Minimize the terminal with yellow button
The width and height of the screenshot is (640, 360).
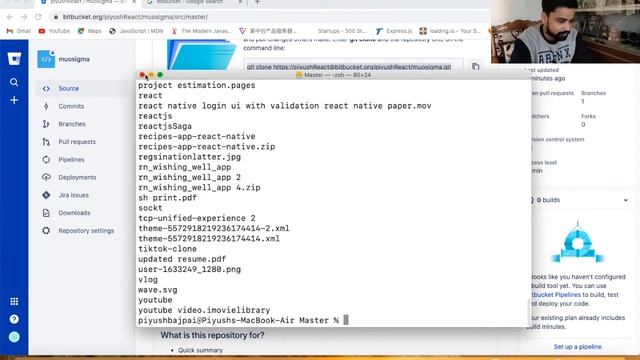(x=151, y=75)
